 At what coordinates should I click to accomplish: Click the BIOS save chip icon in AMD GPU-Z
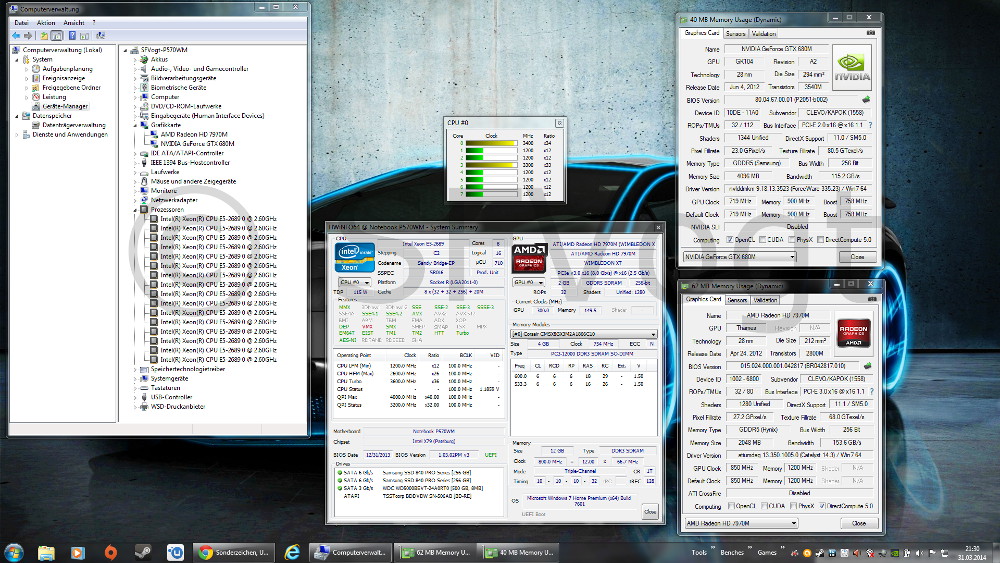[x=867, y=366]
